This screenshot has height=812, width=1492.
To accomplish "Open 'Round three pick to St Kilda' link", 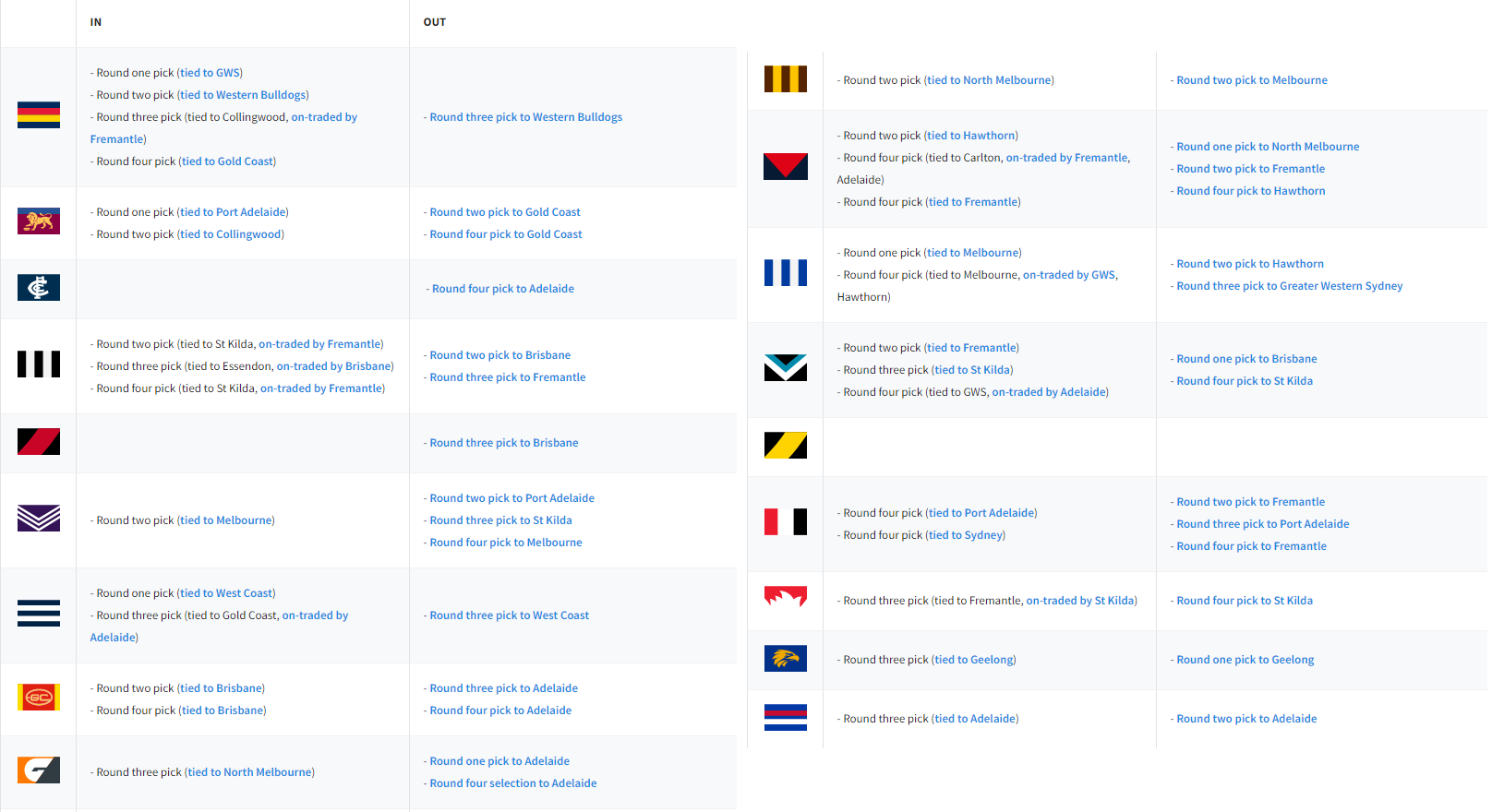I will (501, 520).
